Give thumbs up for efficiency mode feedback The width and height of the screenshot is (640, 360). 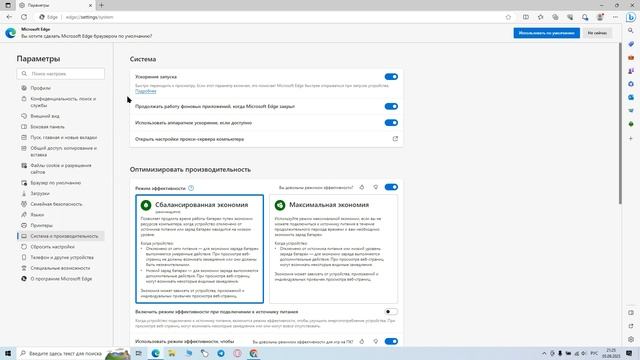pyautogui.click(x=362, y=187)
